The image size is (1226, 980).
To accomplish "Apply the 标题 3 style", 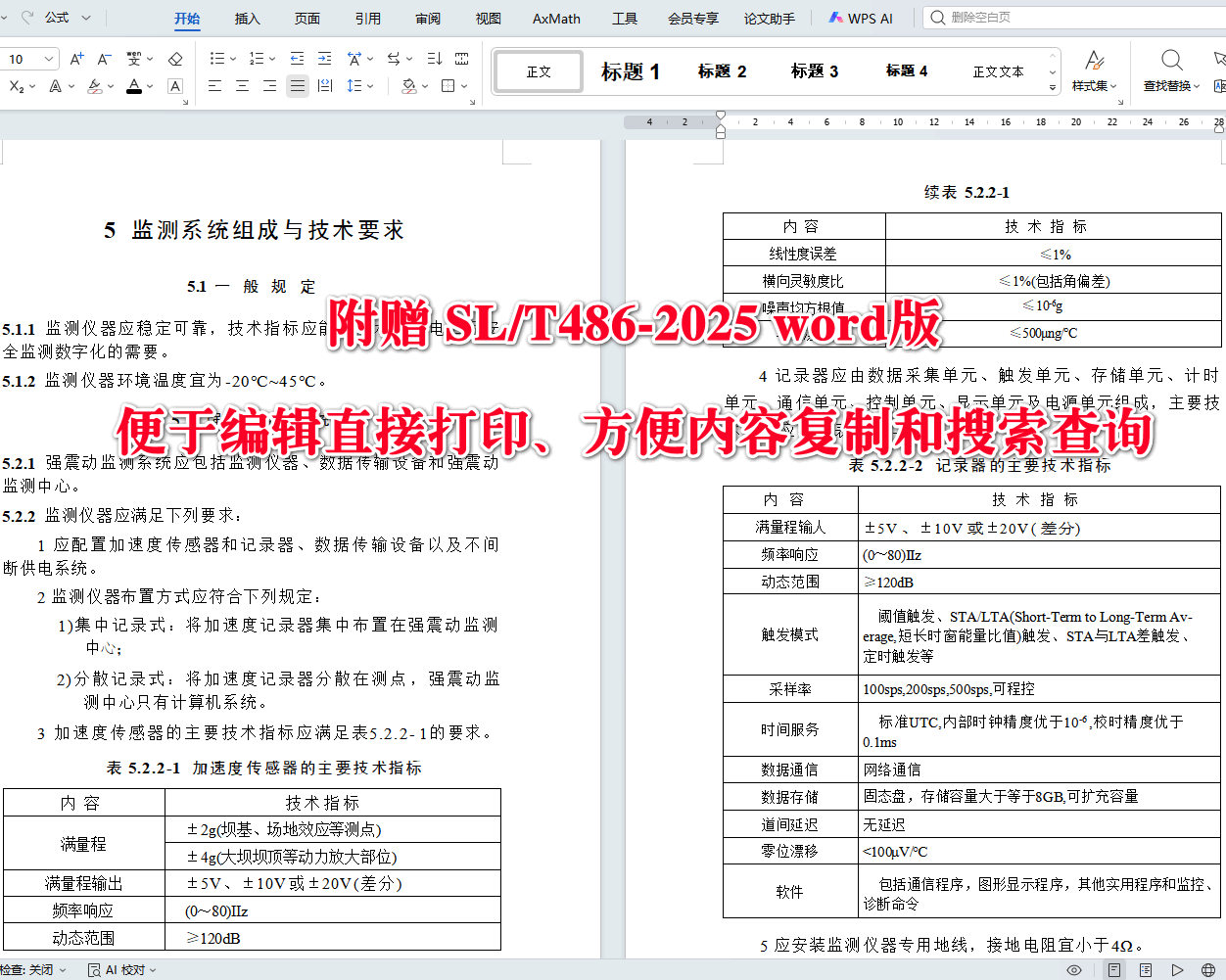I will (x=815, y=71).
